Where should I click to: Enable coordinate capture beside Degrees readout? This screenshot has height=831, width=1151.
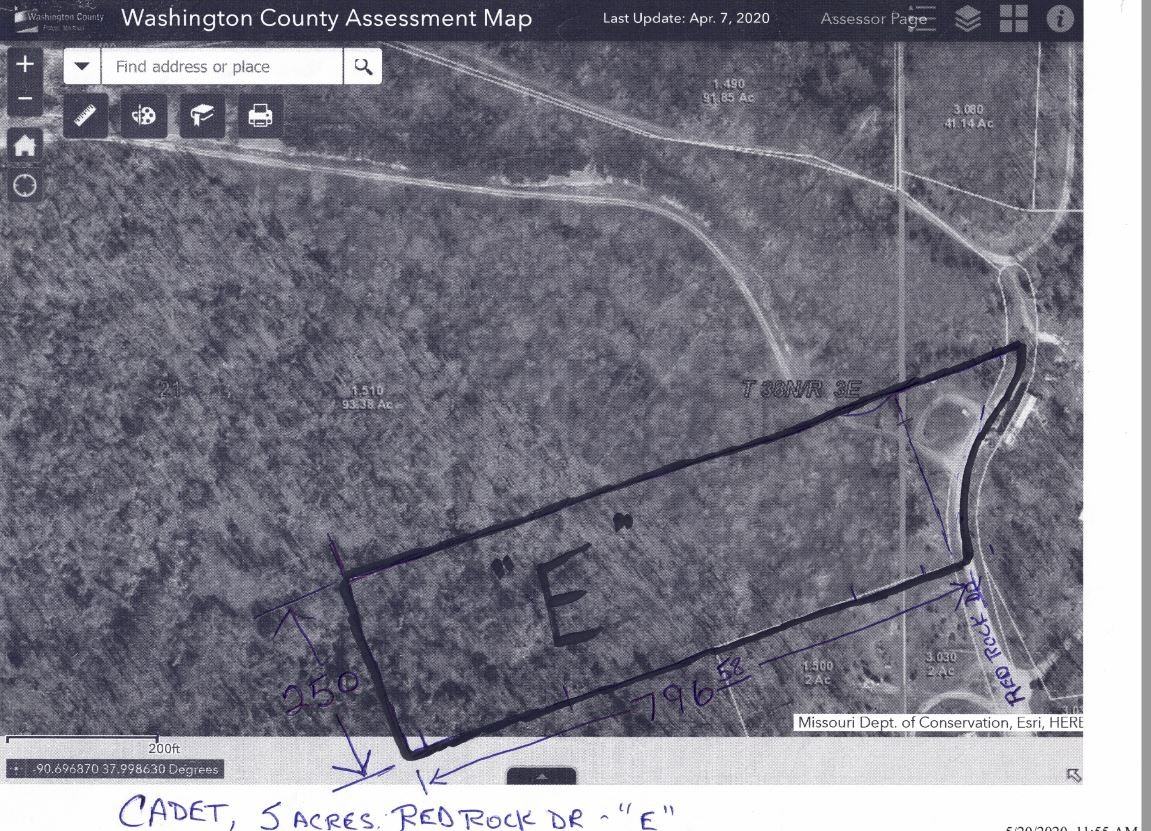click(x=17, y=770)
